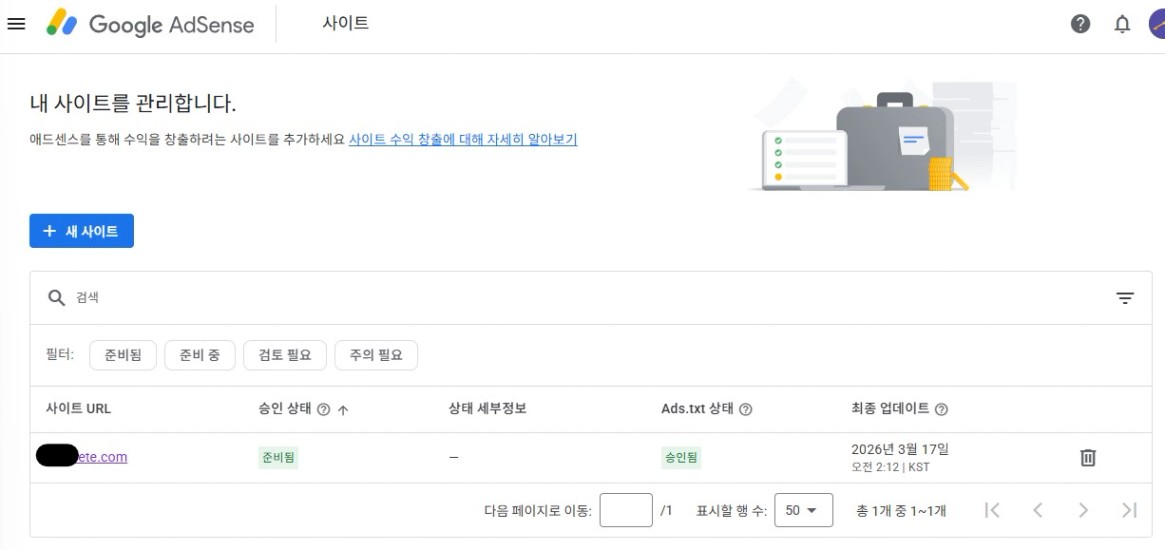Open the help question mark icon
The height and width of the screenshot is (550, 1165).
(1080, 25)
